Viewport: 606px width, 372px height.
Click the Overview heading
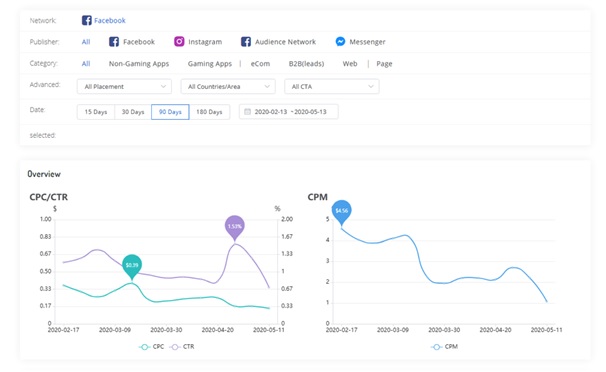[44, 174]
